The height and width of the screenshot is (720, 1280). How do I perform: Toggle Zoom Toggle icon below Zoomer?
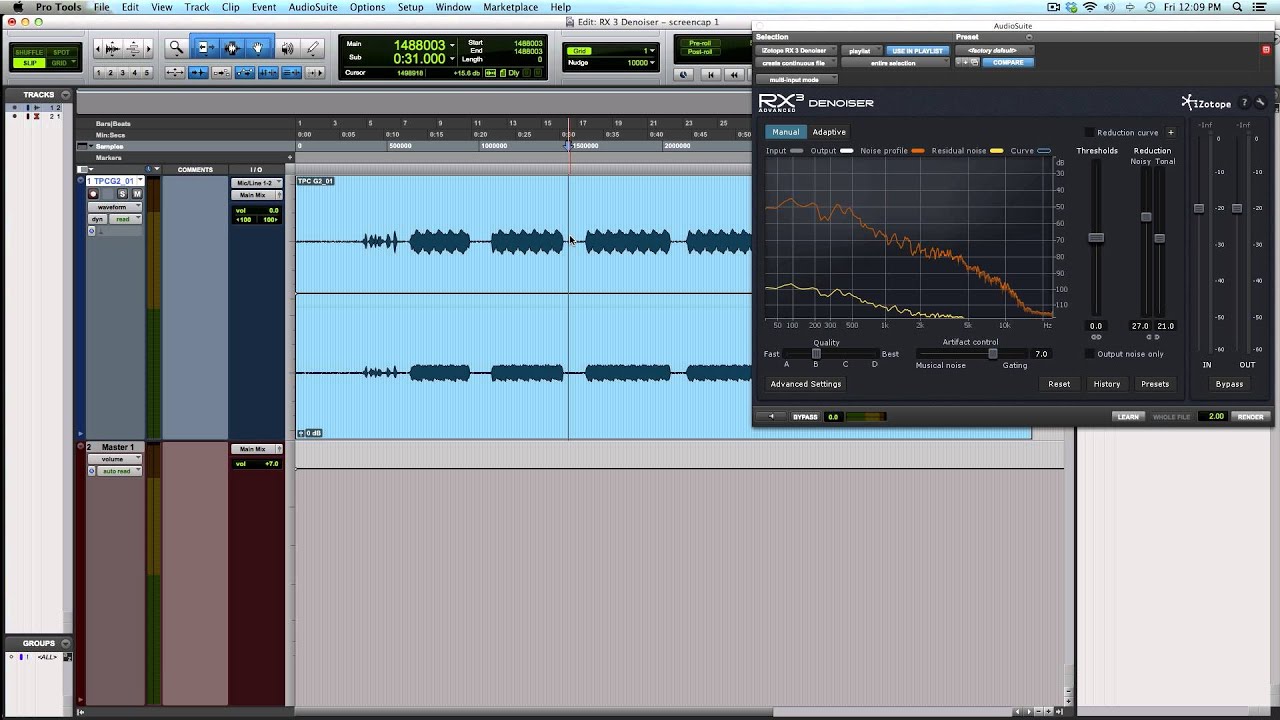(x=175, y=73)
